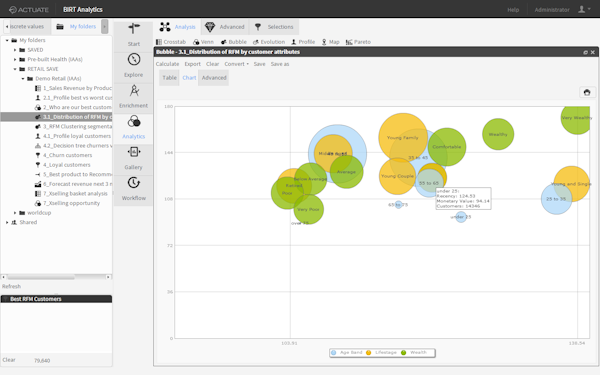Open 1_Sales Revenue by Product crosstab
The width and height of the screenshot is (600, 375).
pyautogui.click(x=73, y=88)
